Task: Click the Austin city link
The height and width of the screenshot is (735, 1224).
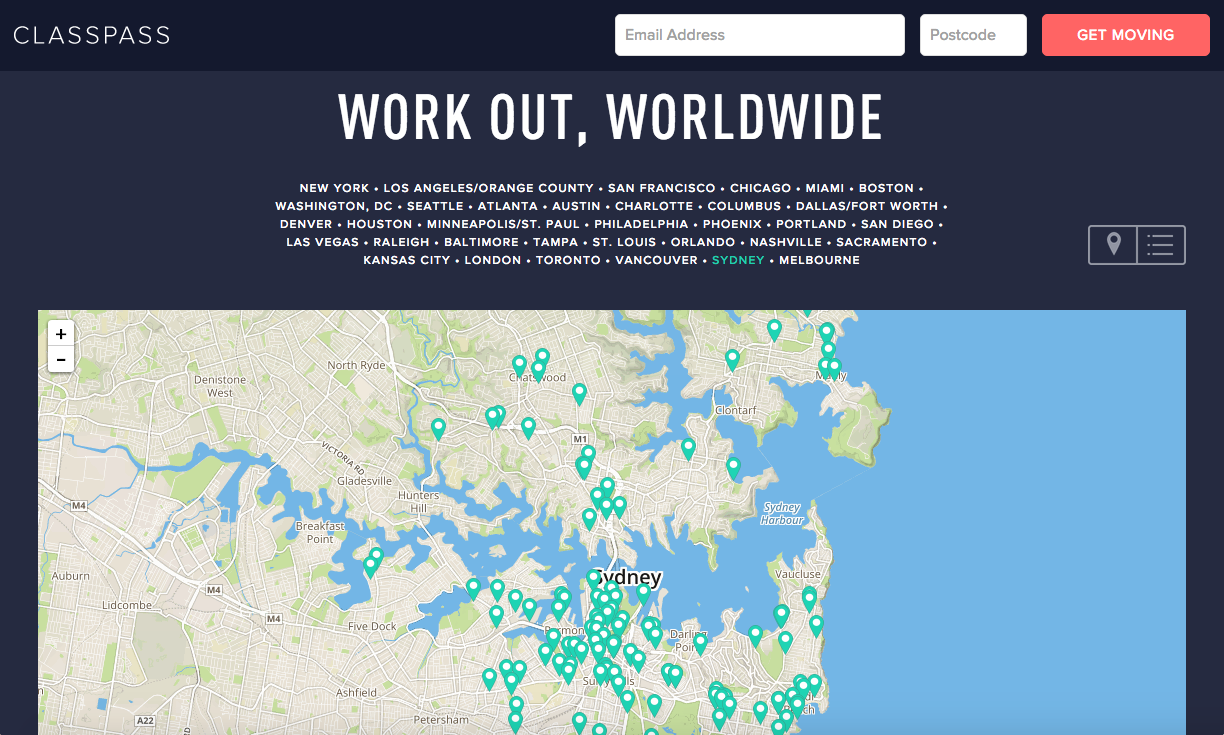Action: tap(576, 206)
